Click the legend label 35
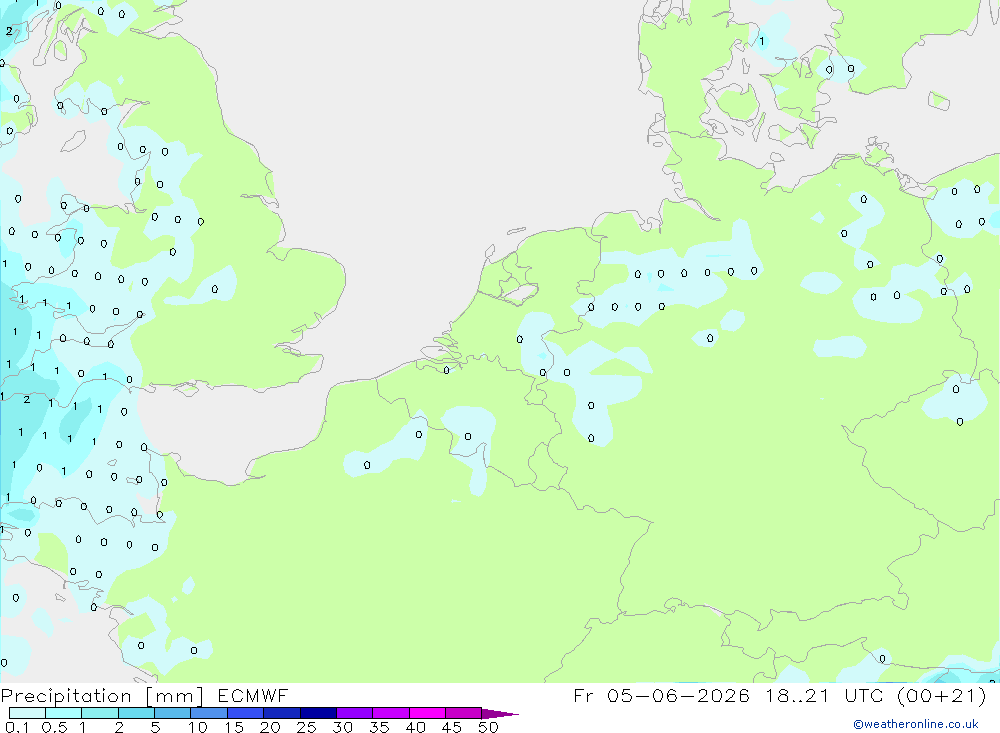The width and height of the screenshot is (1000, 733). tap(379, 727)
